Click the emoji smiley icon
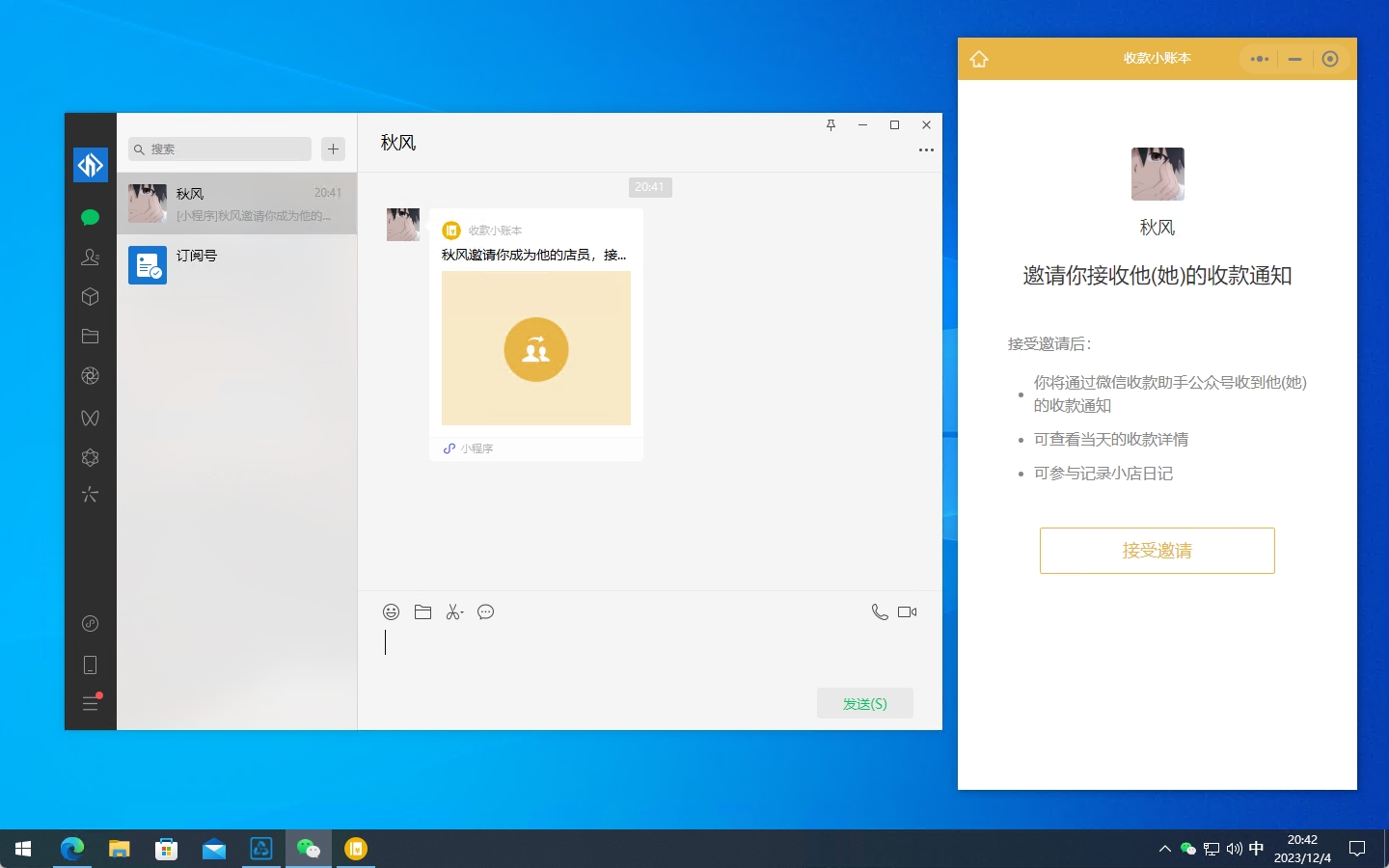Viewport: 1389px width, 868px height. (x=391, y=612)
